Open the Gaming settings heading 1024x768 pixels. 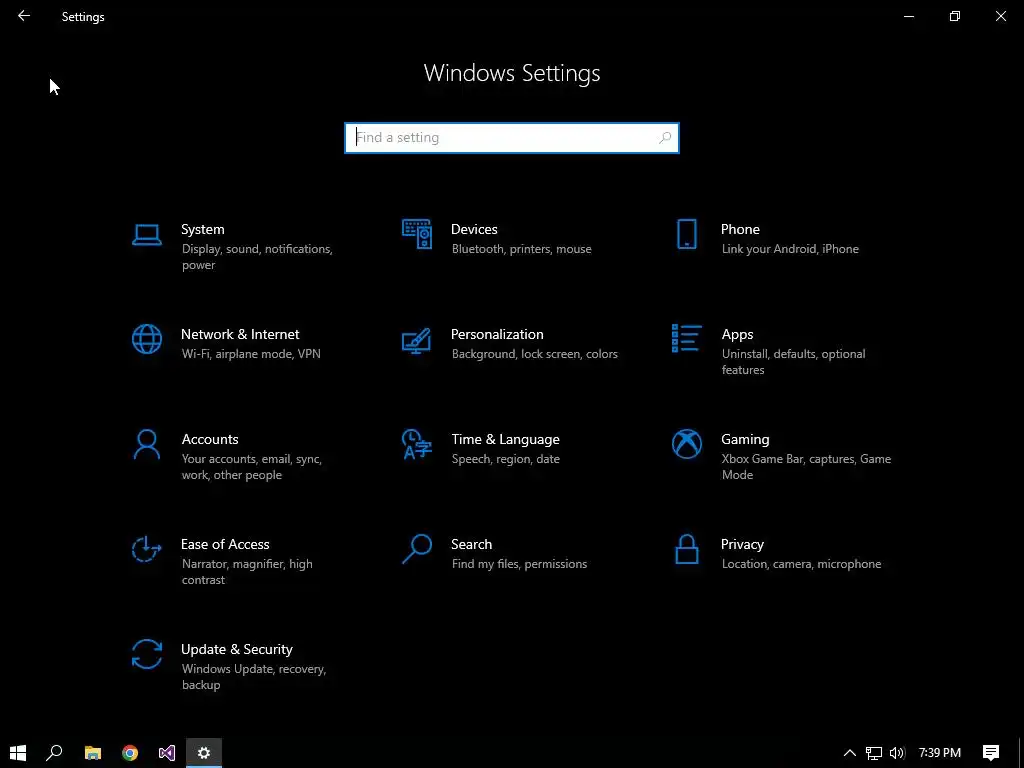745,440
